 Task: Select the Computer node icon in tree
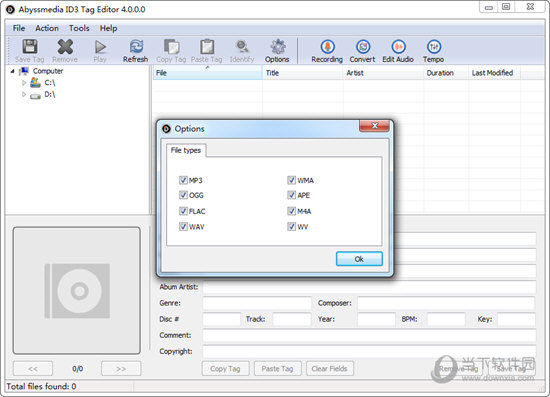tap(24, 71)
